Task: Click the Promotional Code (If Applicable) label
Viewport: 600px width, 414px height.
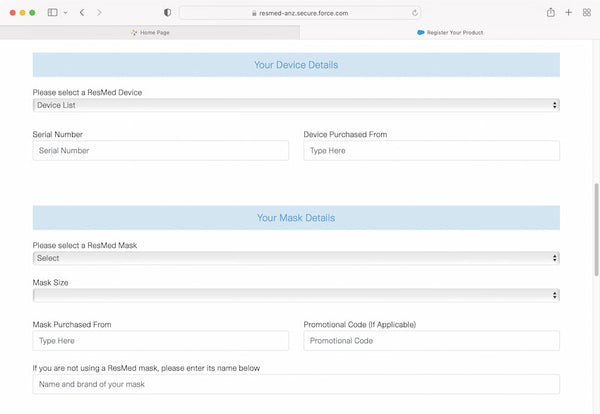Action: pyautogui.click(x=360, y=325)
